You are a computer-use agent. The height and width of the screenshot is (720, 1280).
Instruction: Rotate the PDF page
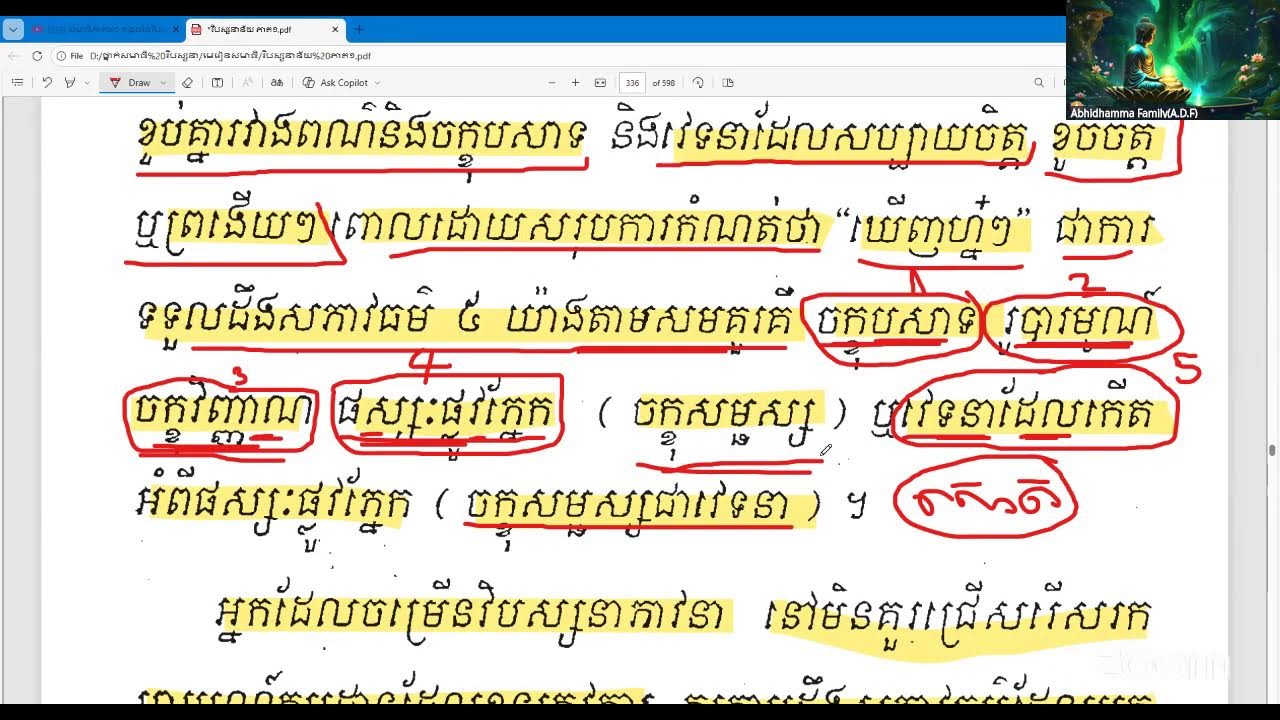click(x=698, y=83)
